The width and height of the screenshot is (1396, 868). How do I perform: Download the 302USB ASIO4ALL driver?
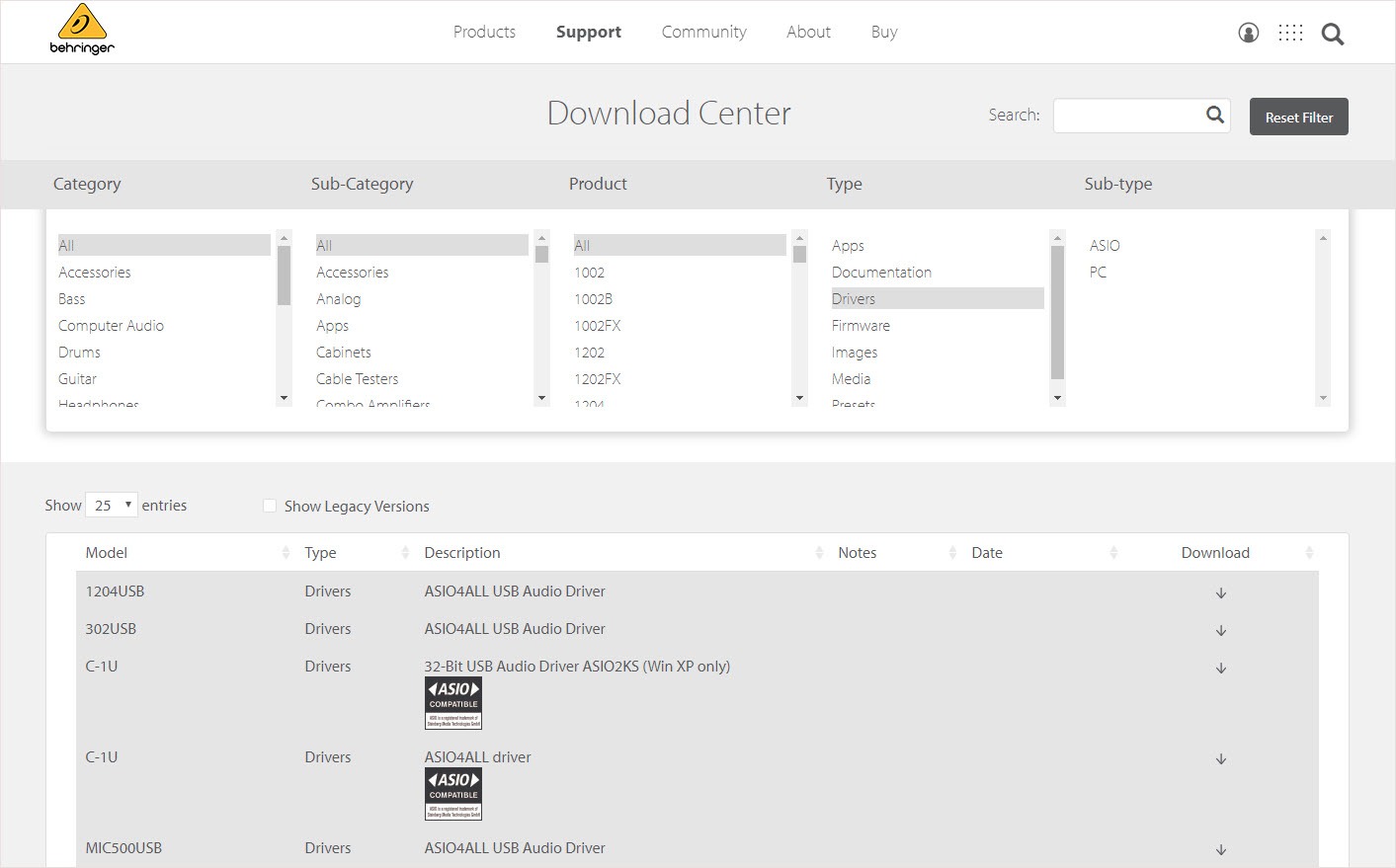(x=1221, y=630)
